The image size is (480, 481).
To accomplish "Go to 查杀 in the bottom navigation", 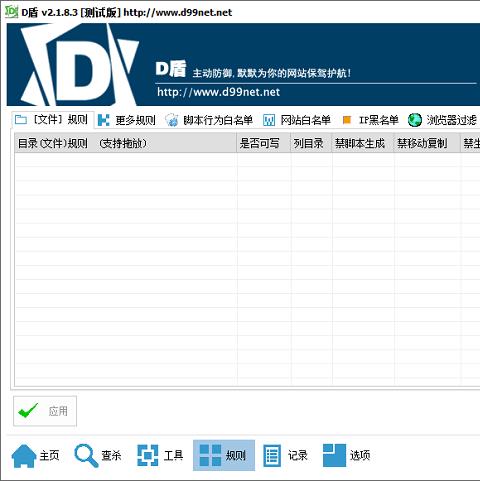I will point(98,455).
